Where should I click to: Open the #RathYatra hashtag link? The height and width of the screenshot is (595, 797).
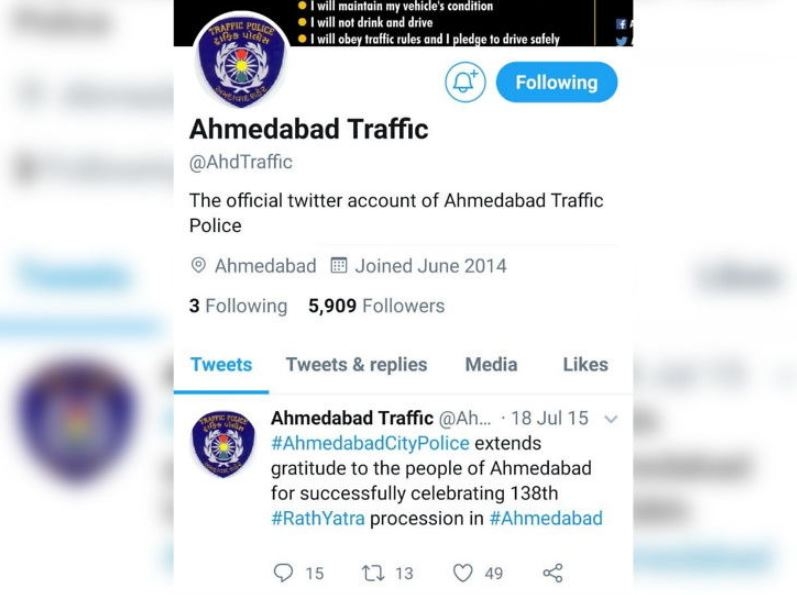pyautogui.click(x=318, y=518)
